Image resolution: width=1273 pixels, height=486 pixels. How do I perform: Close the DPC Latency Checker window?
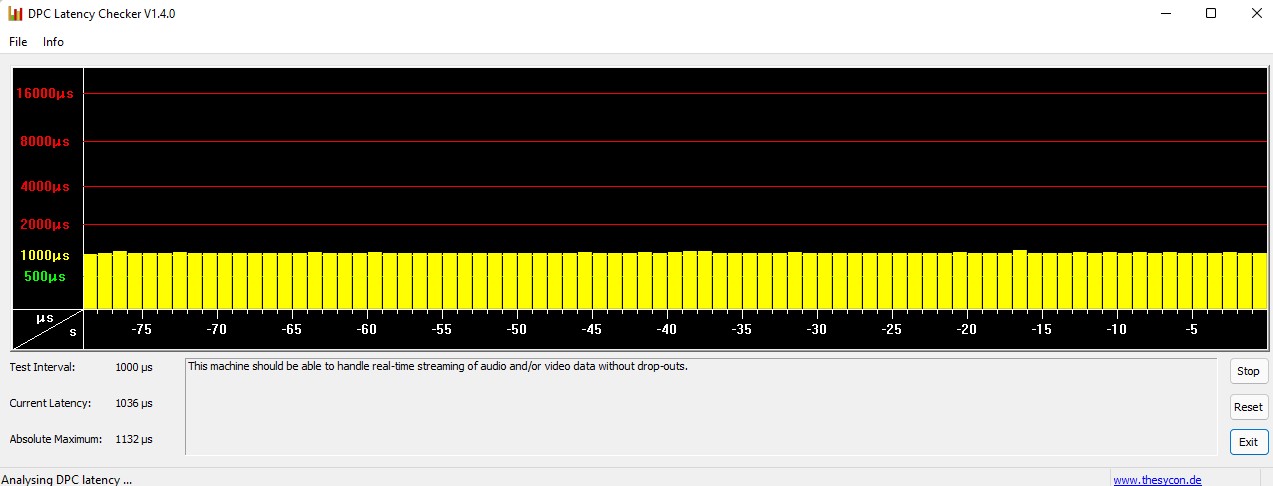[x=1256, y=14]
